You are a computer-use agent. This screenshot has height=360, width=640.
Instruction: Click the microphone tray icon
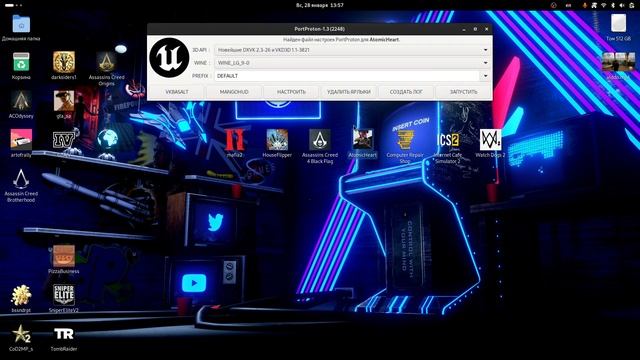click(584, 5)
